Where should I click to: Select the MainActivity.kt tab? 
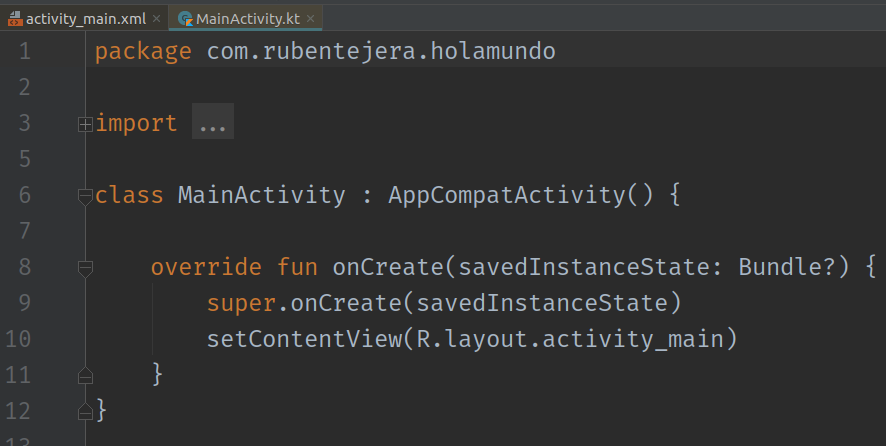pos(247,19)
